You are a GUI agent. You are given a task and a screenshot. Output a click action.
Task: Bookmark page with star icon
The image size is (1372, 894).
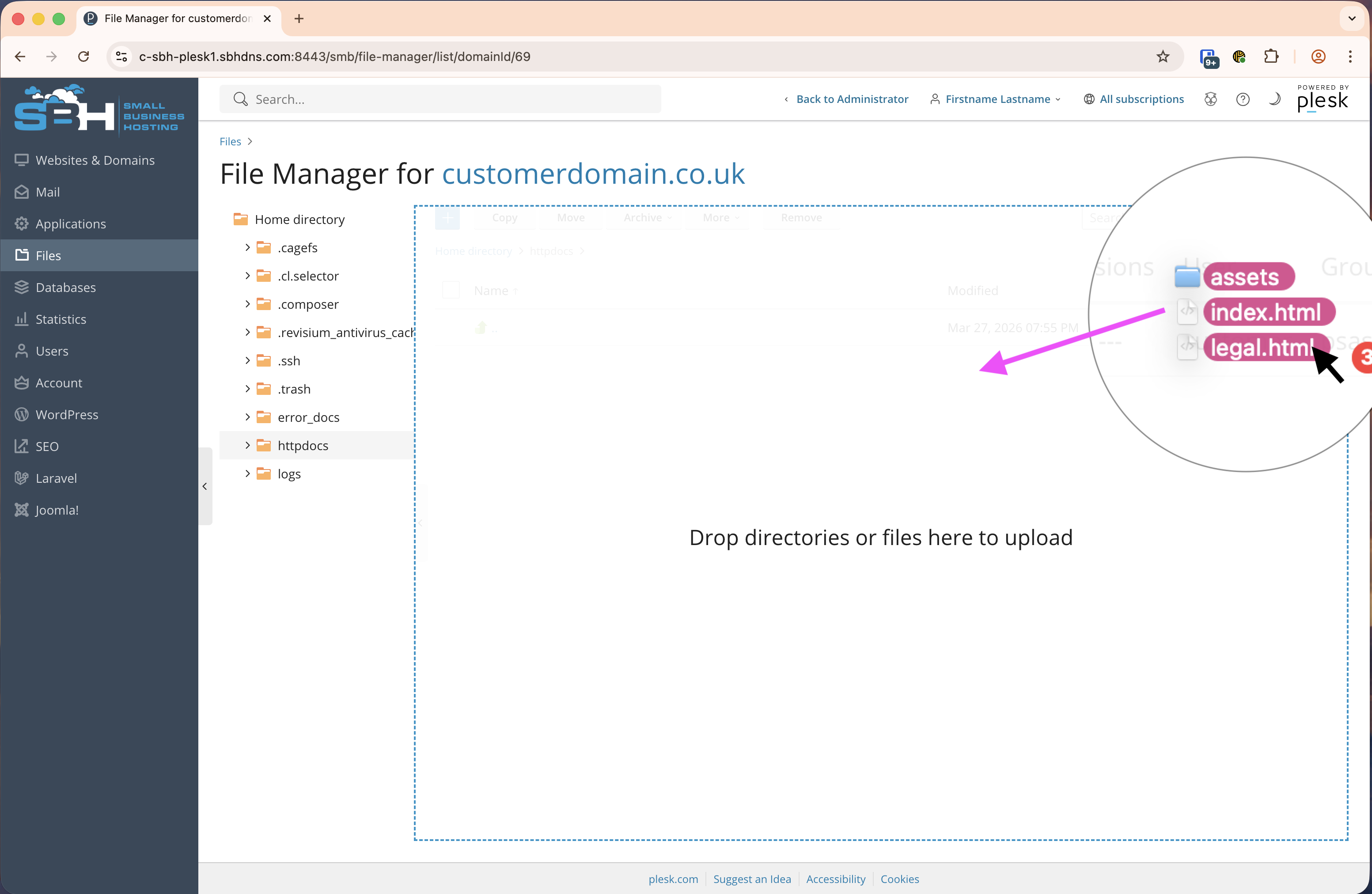pyautogui.click(x=1163, y=57)
